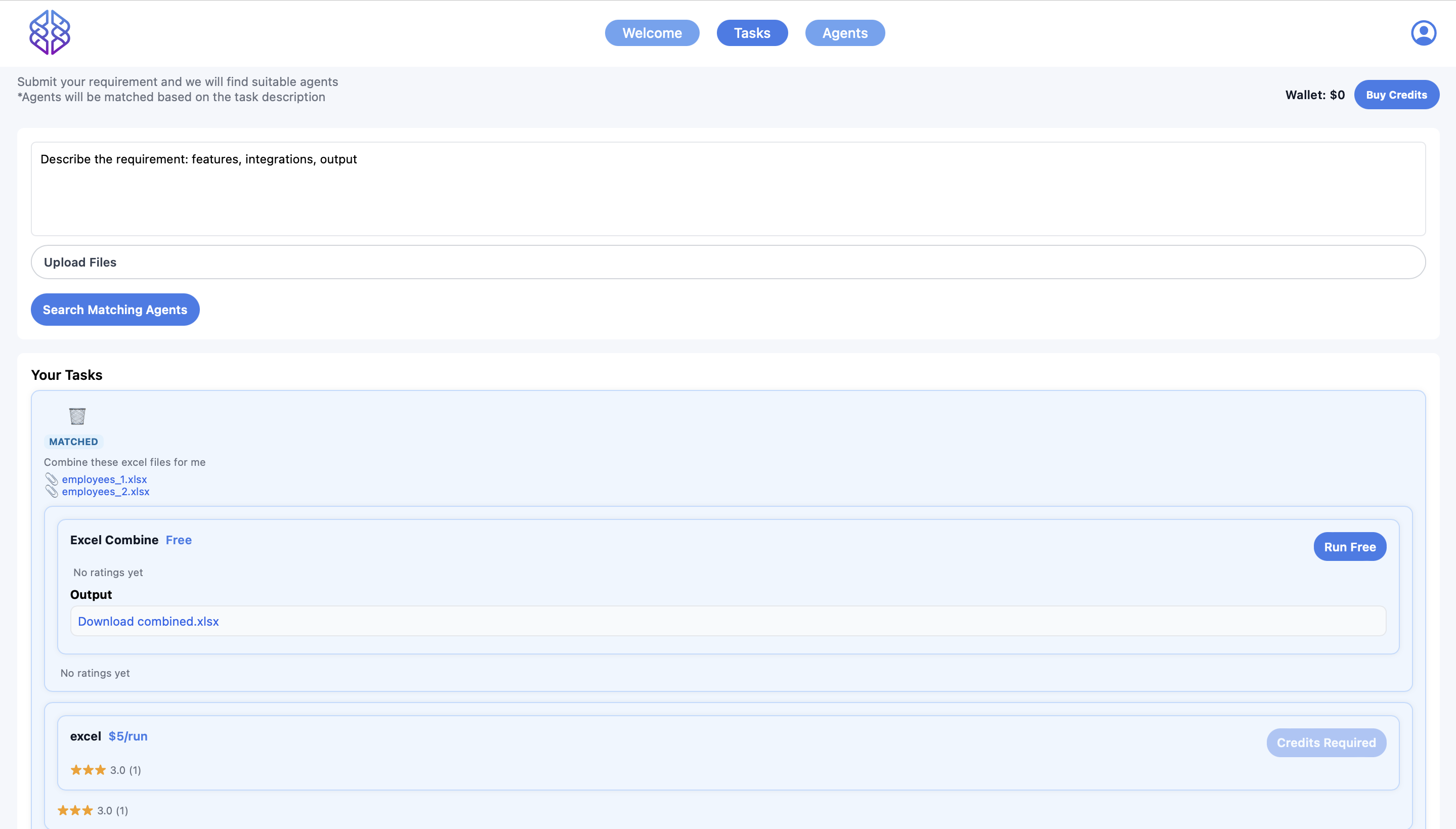Click paperclip icon beside employees_2.xlsx

tap(51, 491)
